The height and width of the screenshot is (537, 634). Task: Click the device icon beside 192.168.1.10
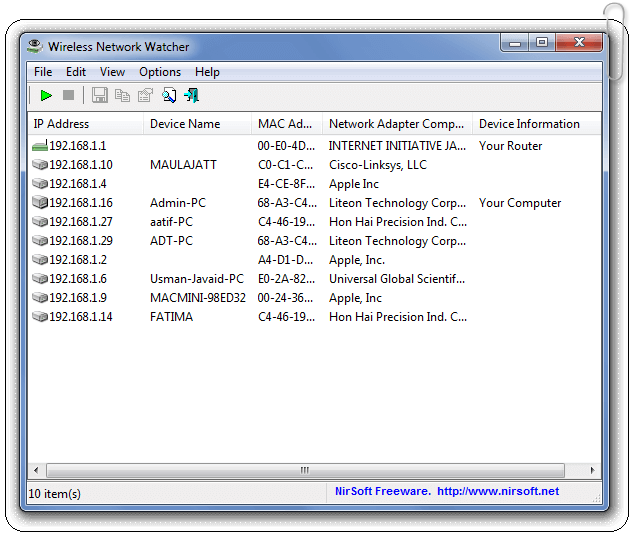click(40, 165)
